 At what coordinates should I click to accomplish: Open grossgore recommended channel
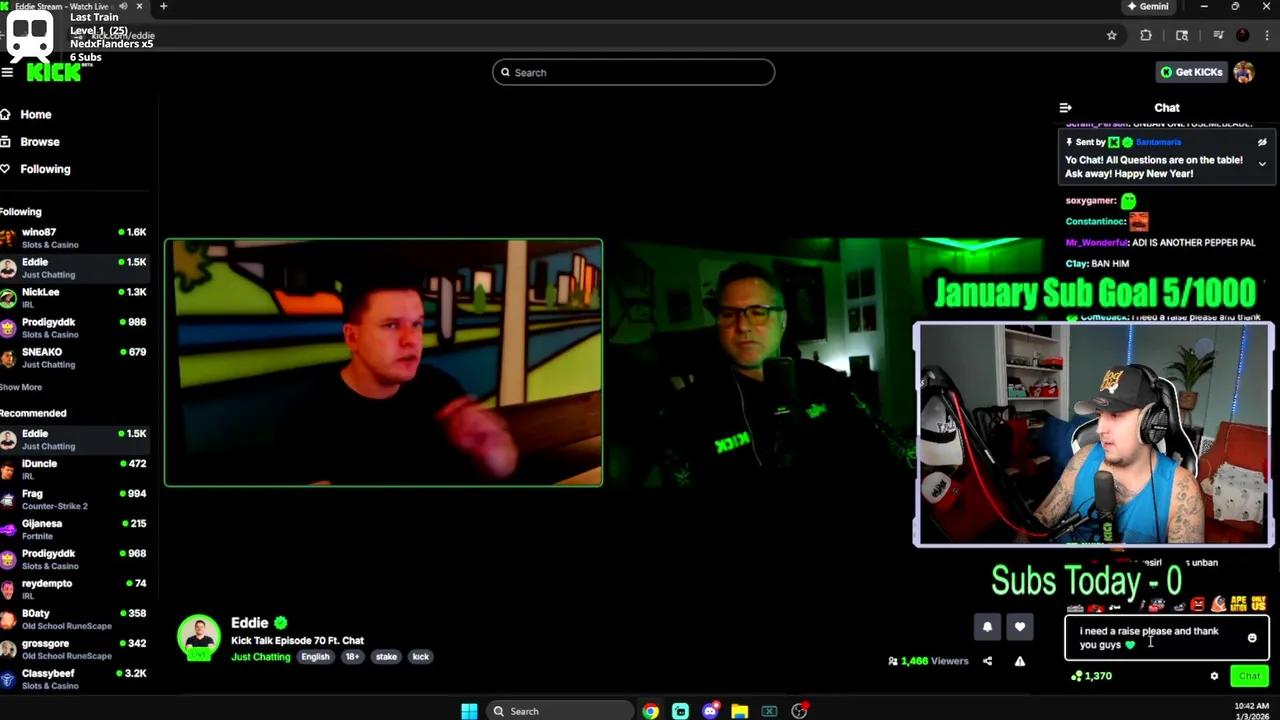(75, 649)
